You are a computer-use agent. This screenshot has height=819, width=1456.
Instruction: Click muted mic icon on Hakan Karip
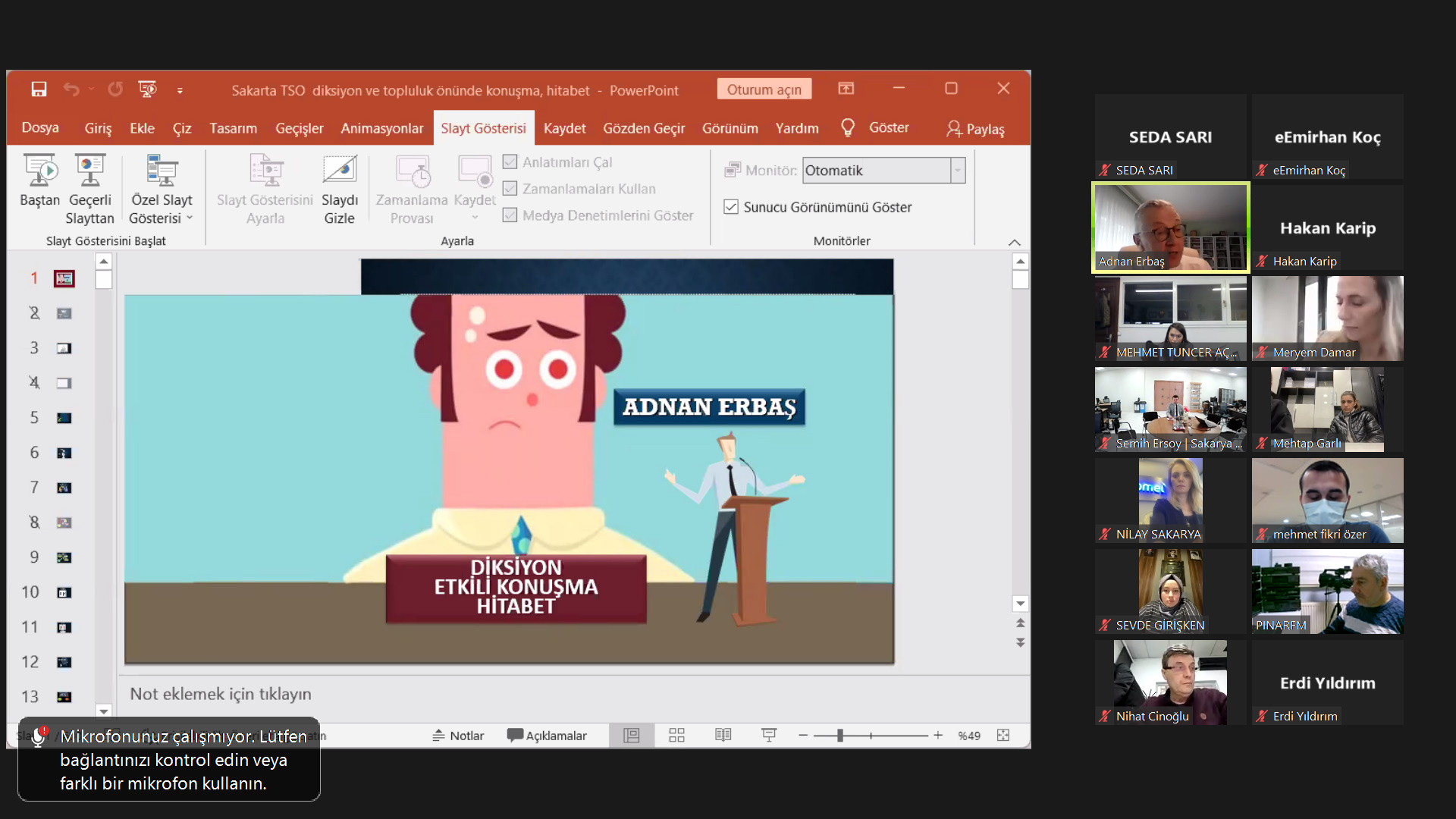click(1262, 261)
